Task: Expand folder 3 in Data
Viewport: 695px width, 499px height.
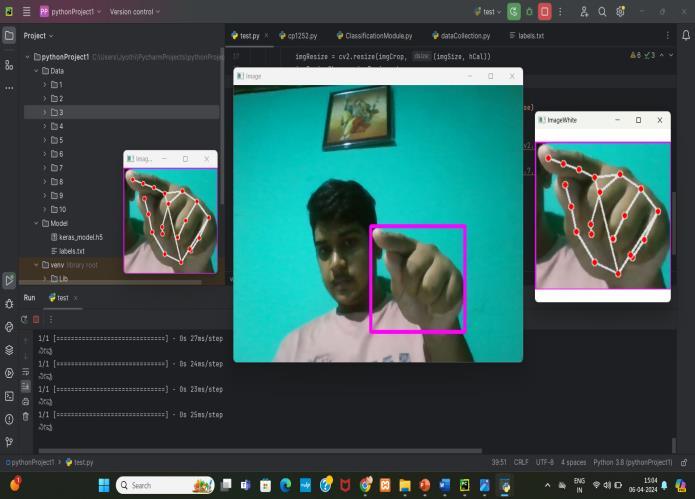Action: click(45, 113)
